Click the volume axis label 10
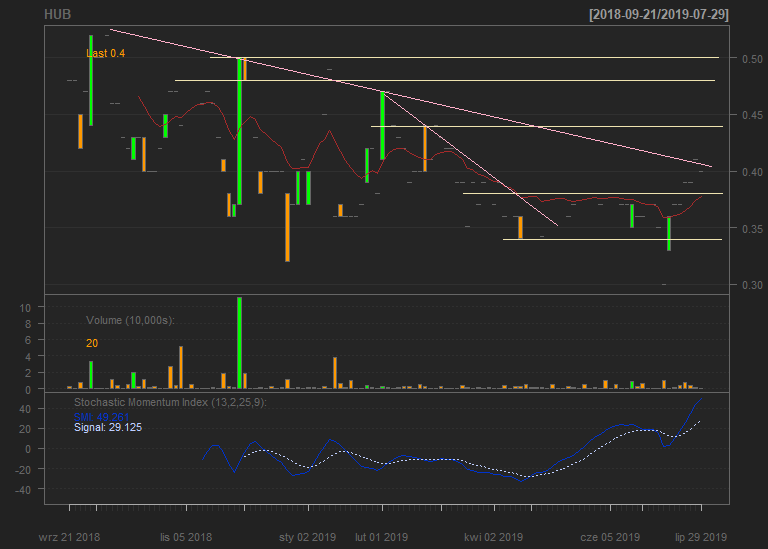Viewport: 768px width, 549px height. coord(25,308)
